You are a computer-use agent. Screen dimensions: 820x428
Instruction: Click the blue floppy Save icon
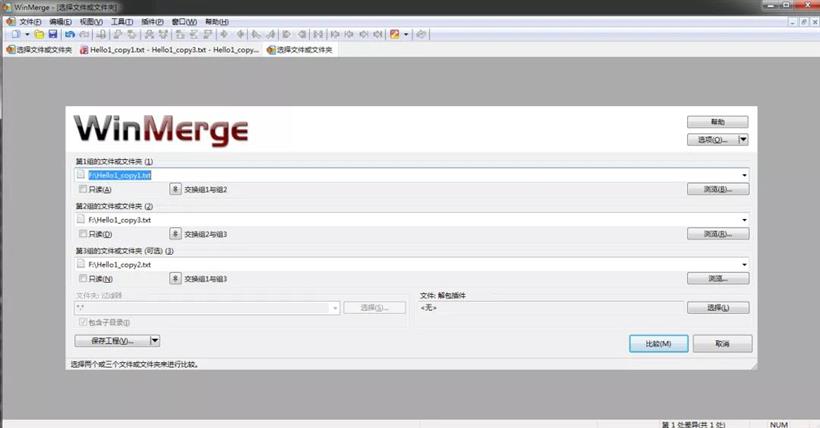(x=53, y=35)
